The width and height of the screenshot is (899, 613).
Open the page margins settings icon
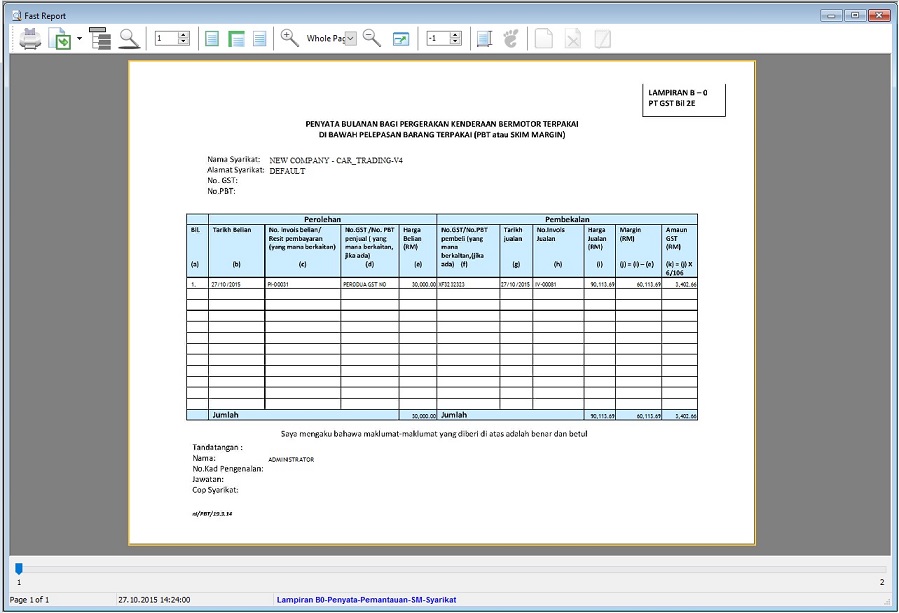[484, 39]
